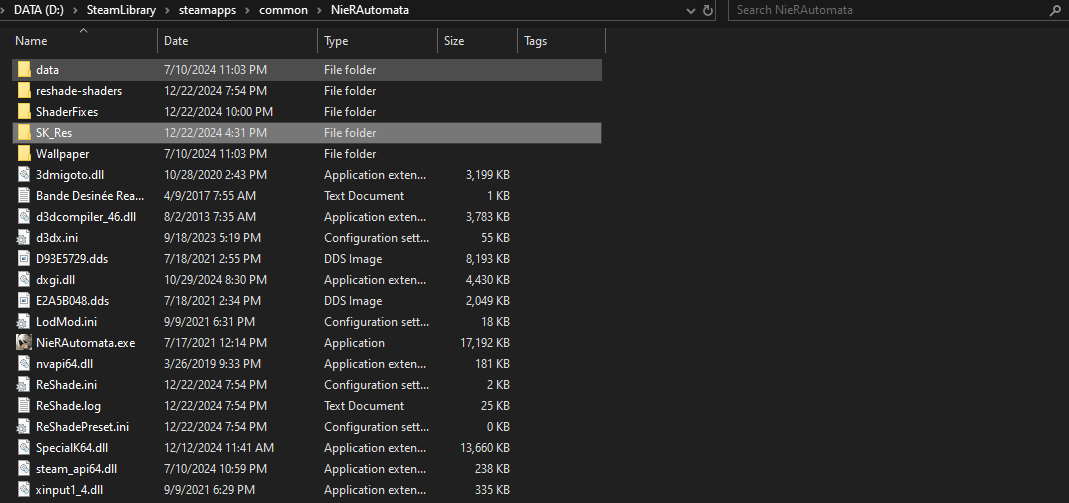Refresh the NieRAutomata folder view
This screenshot has width=1069, height=503.
click(708, 10)
